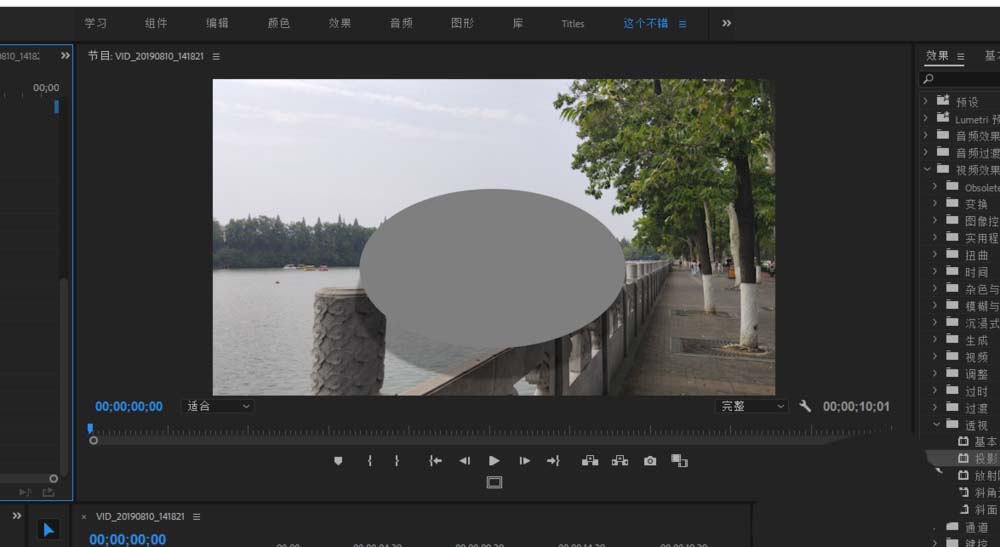Select the VID_20190810_141821 timeline tab
The image size is (1000, 547).
pyautogui.click(x=140, y=517)
